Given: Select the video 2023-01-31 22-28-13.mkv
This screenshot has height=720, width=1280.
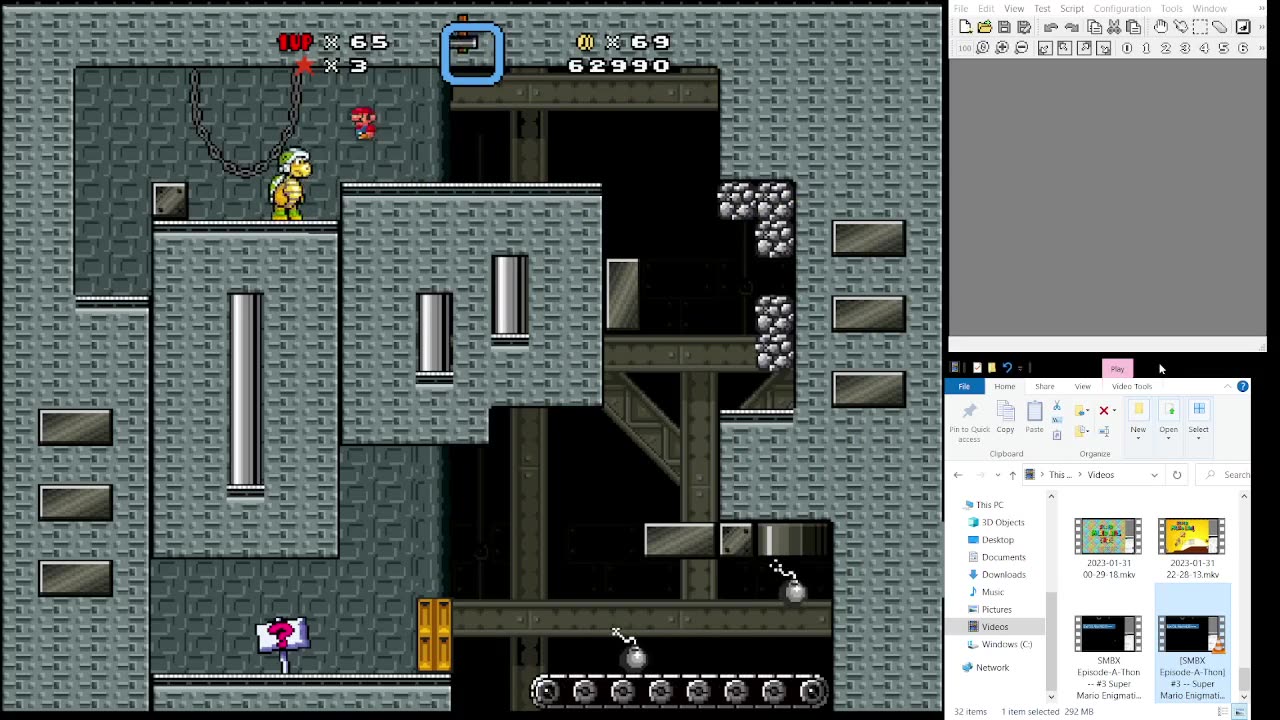Looking at the screenshot, I should click(1191, 549).
